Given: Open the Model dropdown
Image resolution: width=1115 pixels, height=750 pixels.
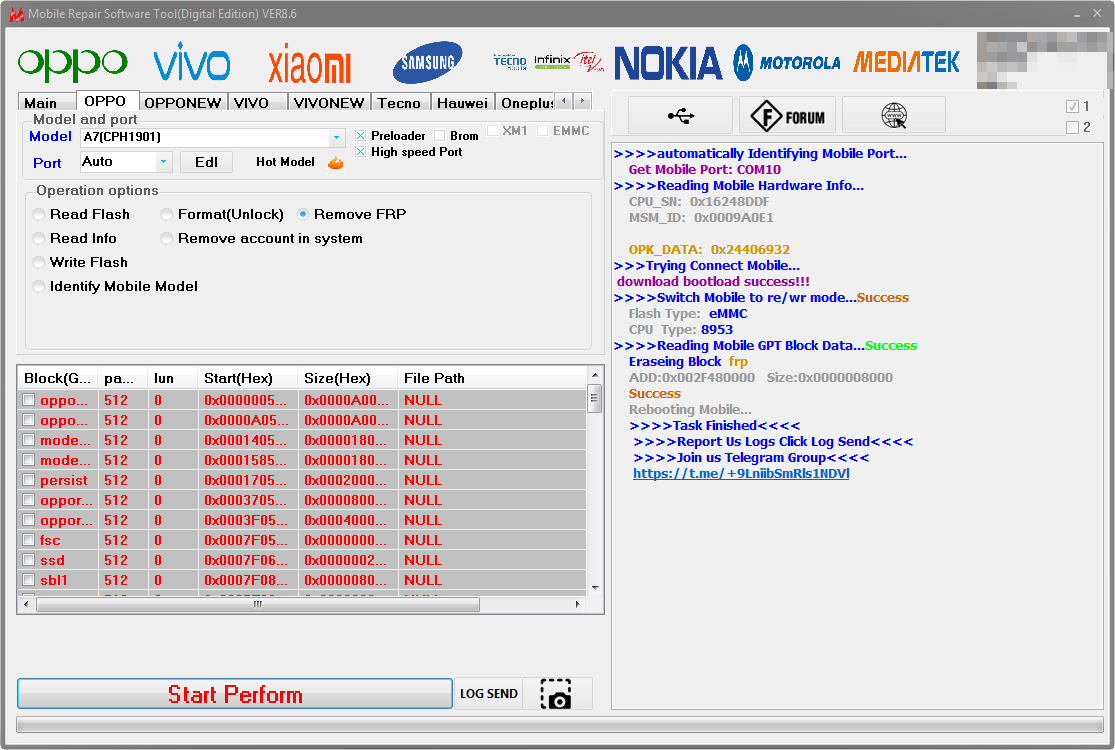Looking at the screenshot, I should point(336,137).
